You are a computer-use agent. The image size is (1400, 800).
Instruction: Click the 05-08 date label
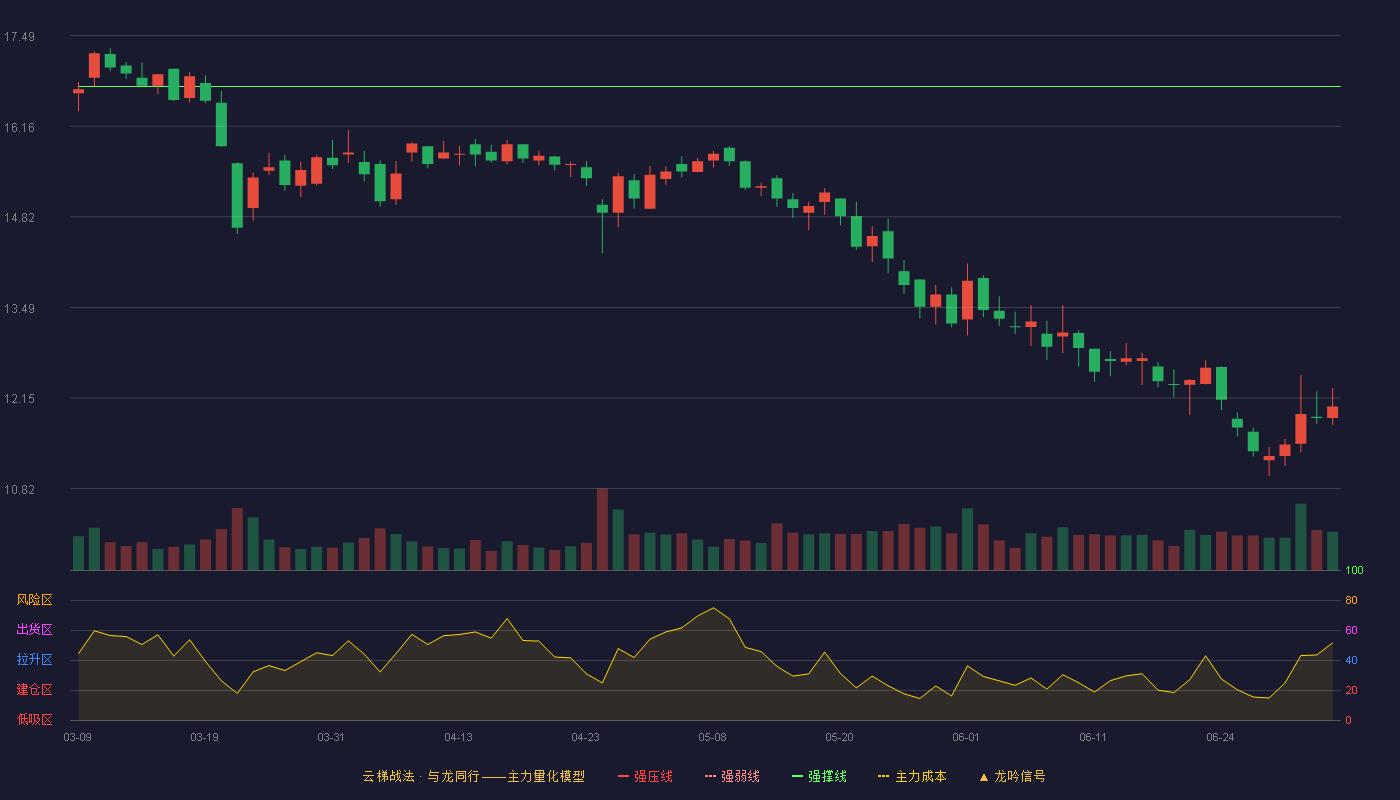(x=712, y=737)
